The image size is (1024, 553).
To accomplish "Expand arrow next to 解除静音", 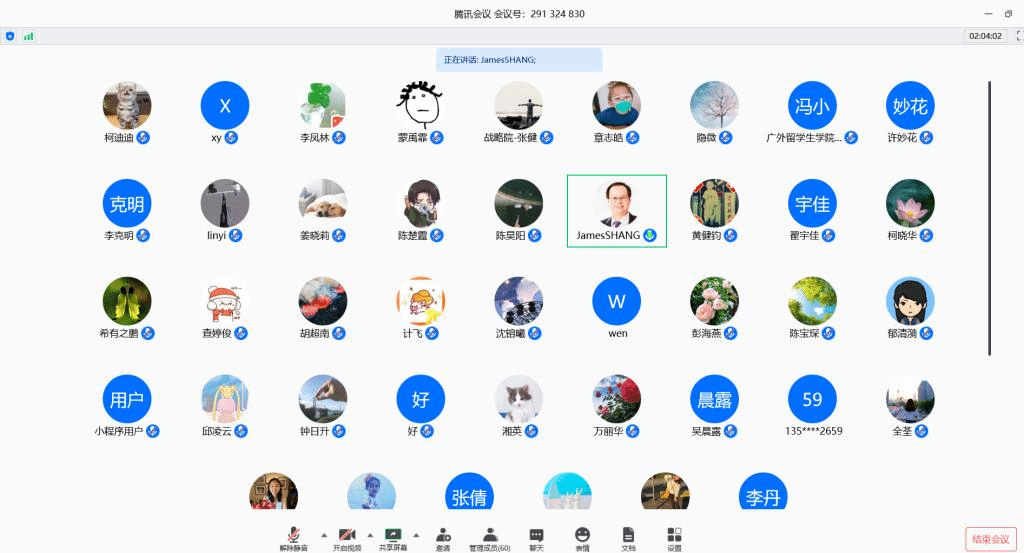I will pyautogui.click(x=323, y=534).
